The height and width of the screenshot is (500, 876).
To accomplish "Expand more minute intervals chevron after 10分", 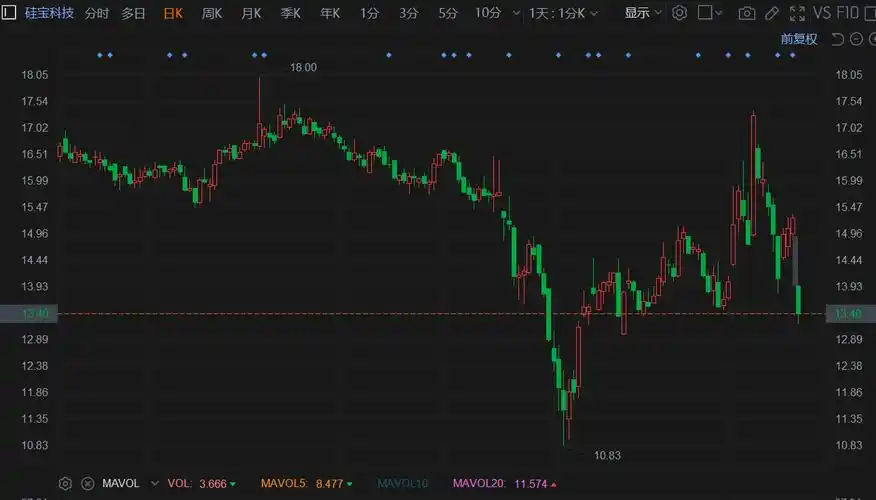I will pos(516,13).
